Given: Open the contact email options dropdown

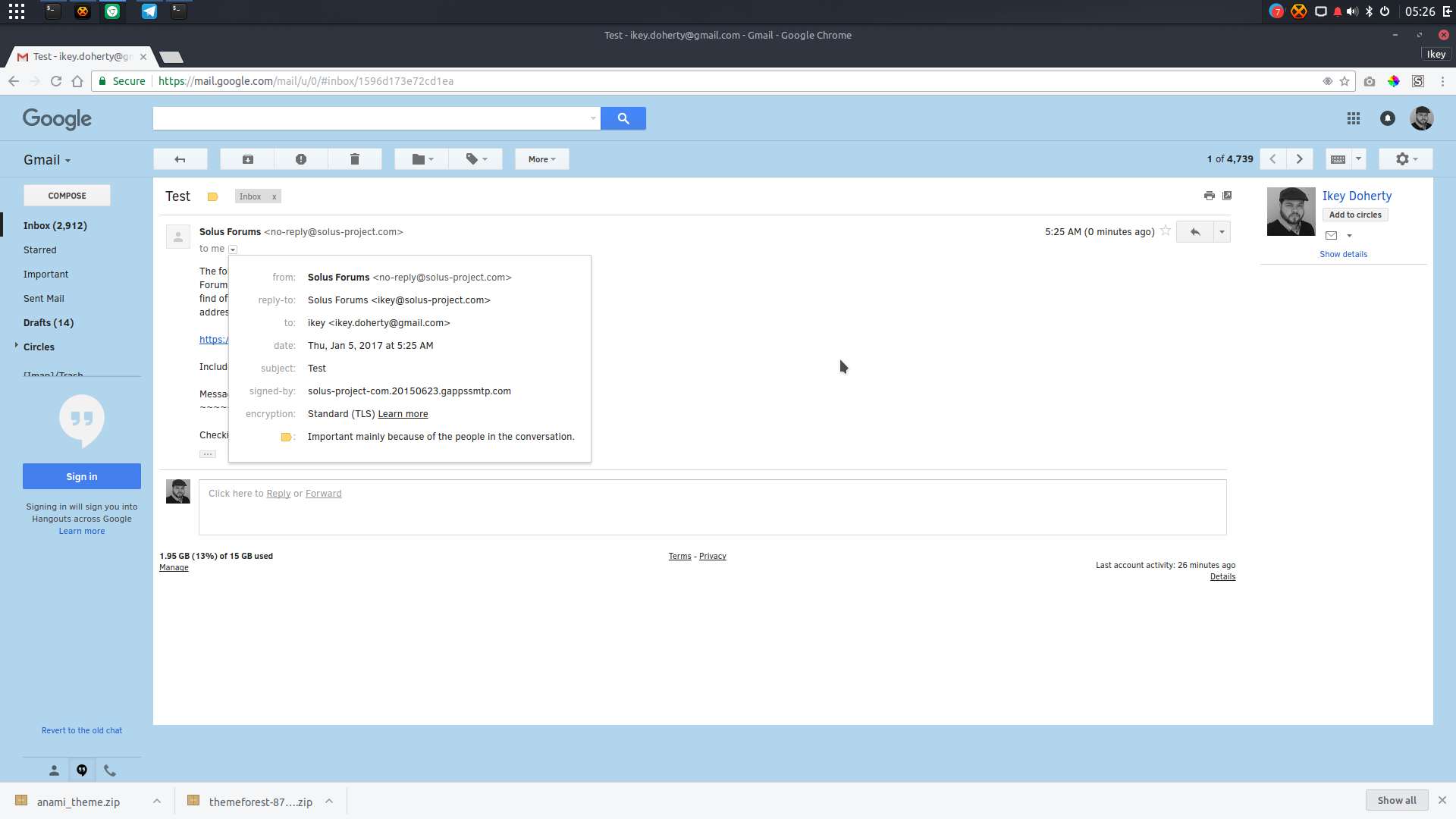Looking at the screenshot, I should click(1349, 236).
